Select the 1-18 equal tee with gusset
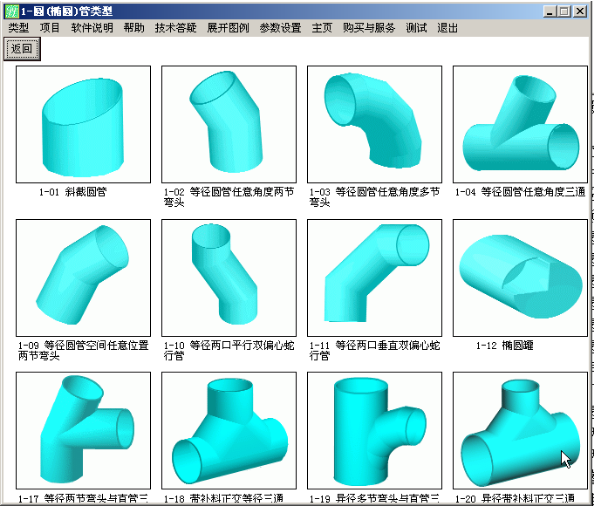594x506 pixels. (229, 431)
